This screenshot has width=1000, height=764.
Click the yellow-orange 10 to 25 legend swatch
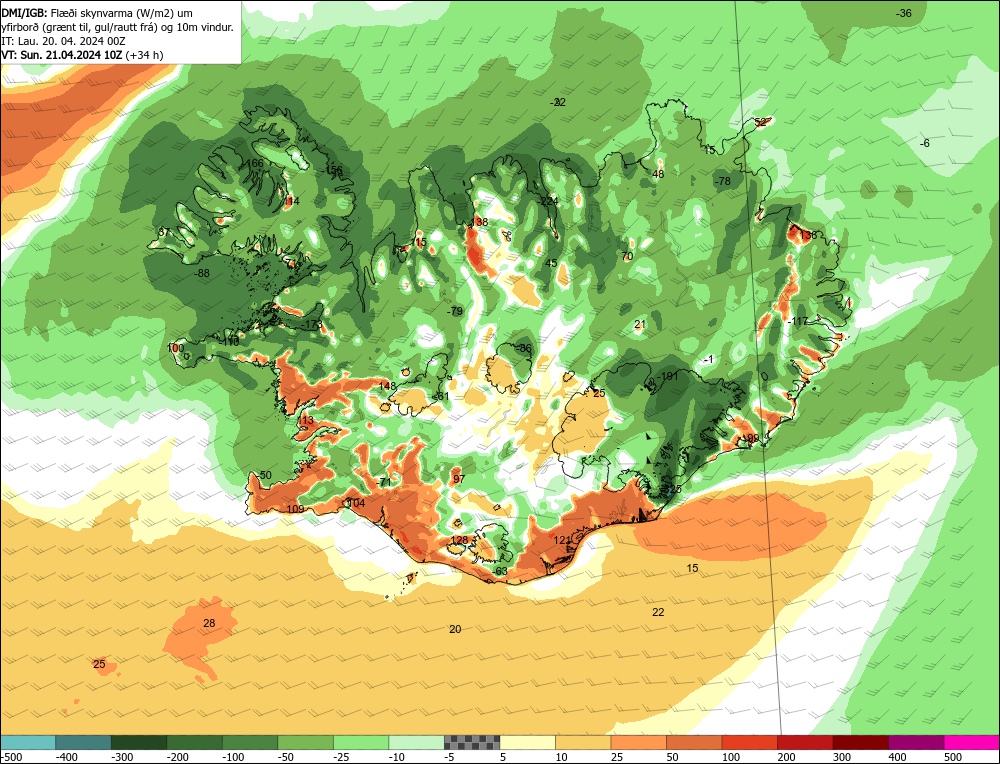tap(583, 742)
